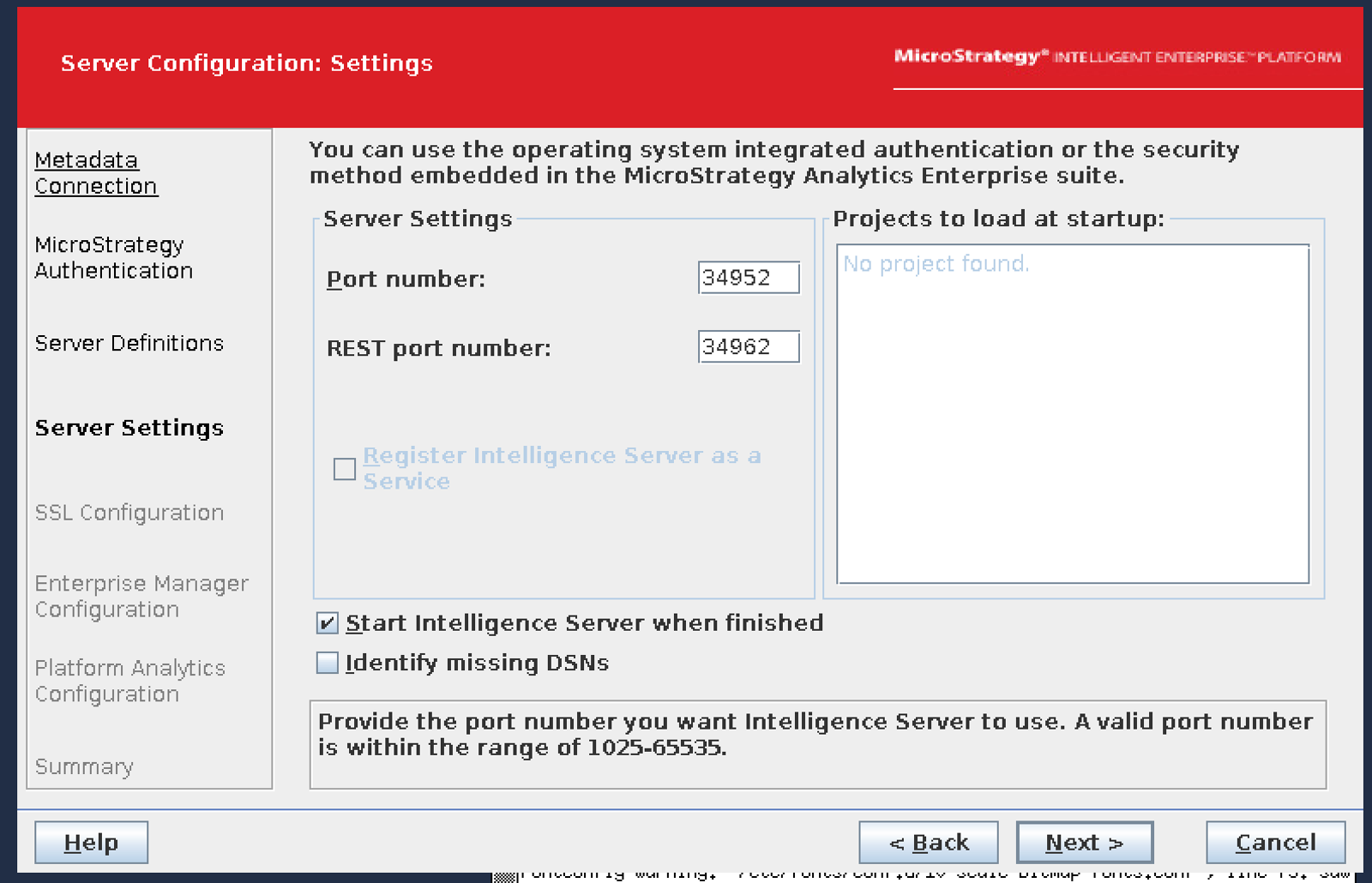1372x883 pixels.
Task: Select Platform Analytics Configuration
Action: tap(130, 681)
